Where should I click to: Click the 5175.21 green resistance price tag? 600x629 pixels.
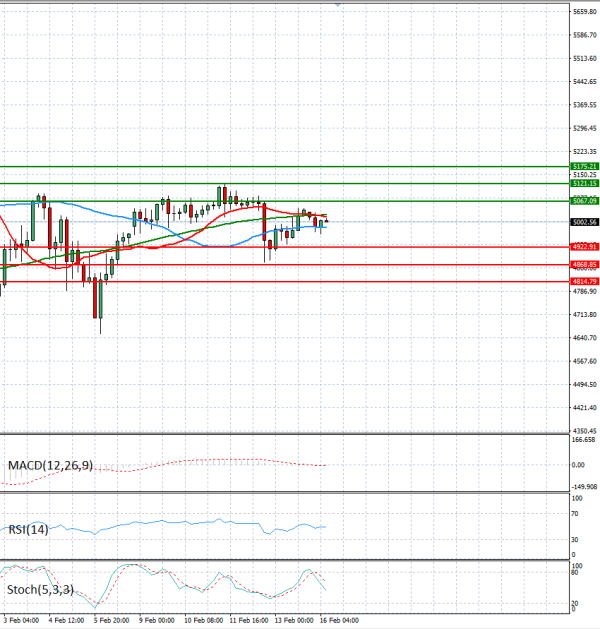click(584, 166)
